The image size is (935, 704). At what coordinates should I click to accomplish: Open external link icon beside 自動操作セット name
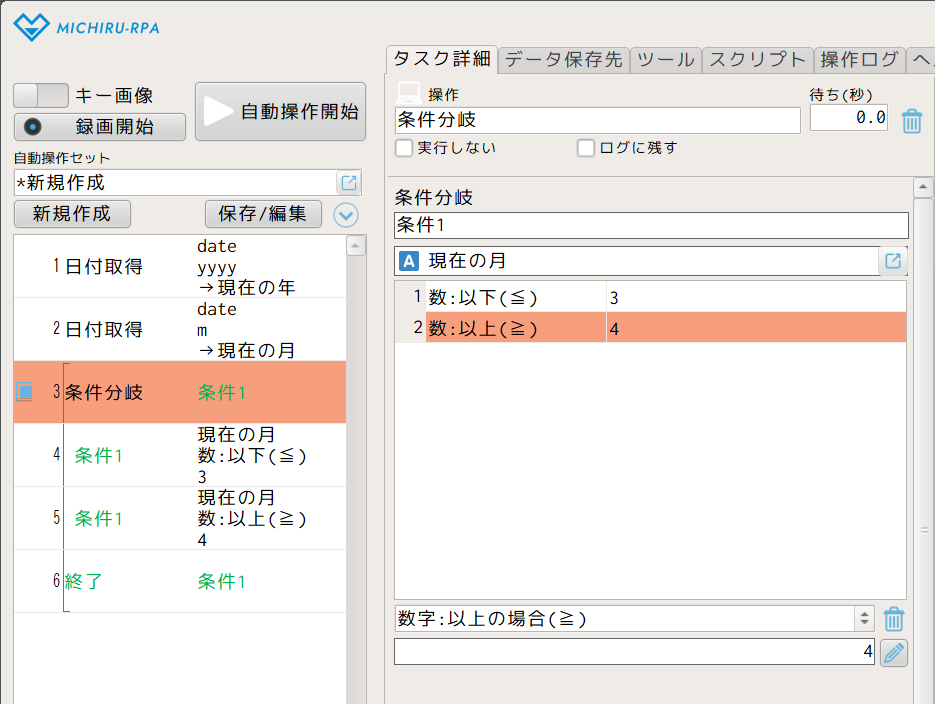point(348,183)
